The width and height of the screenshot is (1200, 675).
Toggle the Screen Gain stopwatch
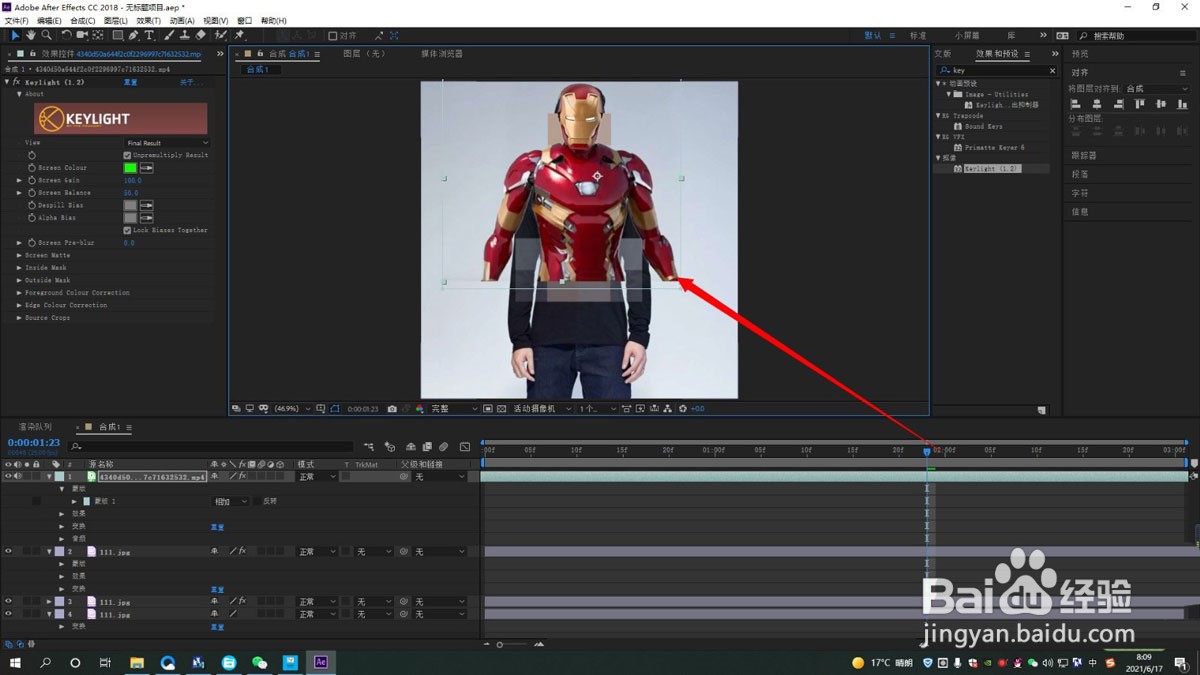point(31,180)
